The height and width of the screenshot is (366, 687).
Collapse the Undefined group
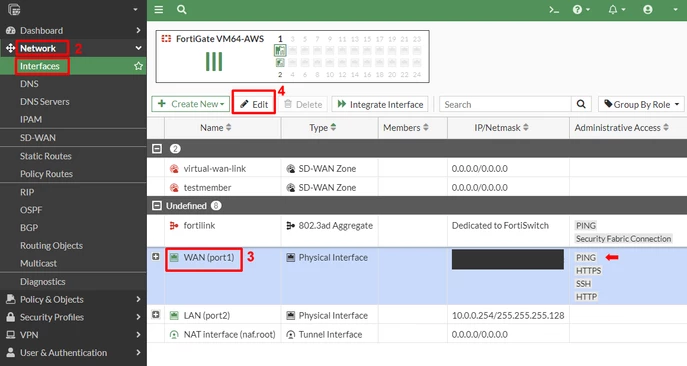156,206
